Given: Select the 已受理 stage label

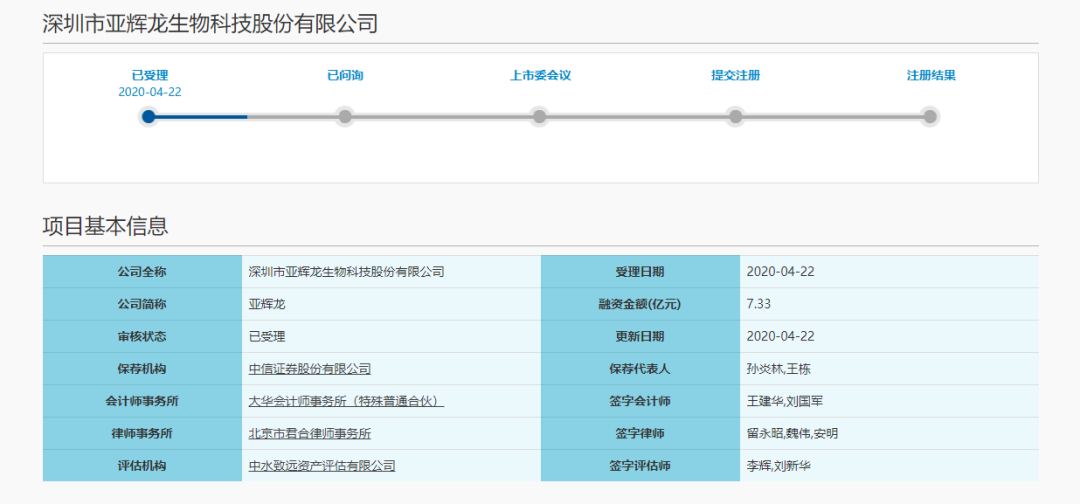Looking at the screenshot, I should [150, 76].
